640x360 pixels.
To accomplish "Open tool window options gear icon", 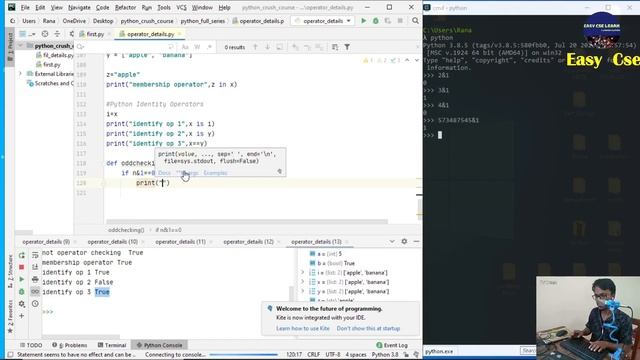I will (404, 242).
